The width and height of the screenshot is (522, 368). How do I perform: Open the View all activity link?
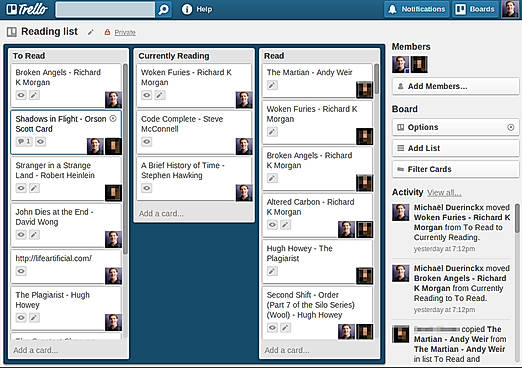444,193
